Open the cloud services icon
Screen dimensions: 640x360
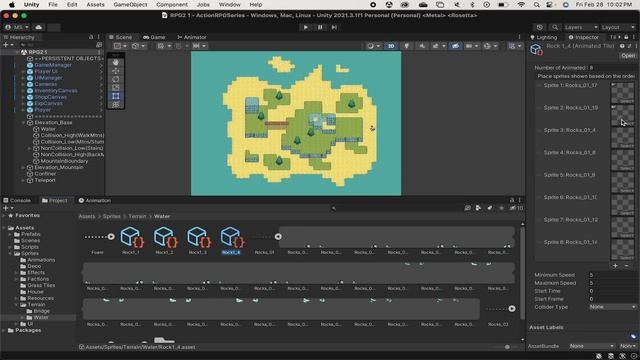(x=39, y=27)
